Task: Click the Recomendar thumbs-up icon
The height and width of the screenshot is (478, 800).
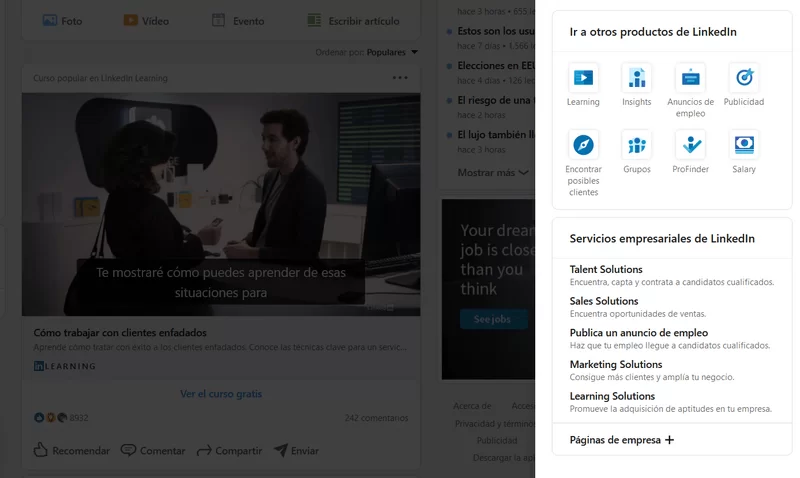Action: tap(40, 450)
